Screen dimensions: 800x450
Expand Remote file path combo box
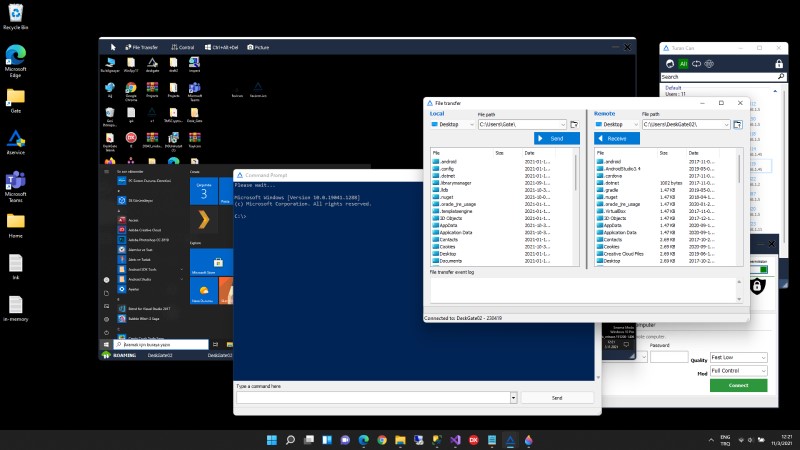click(727, 124)
